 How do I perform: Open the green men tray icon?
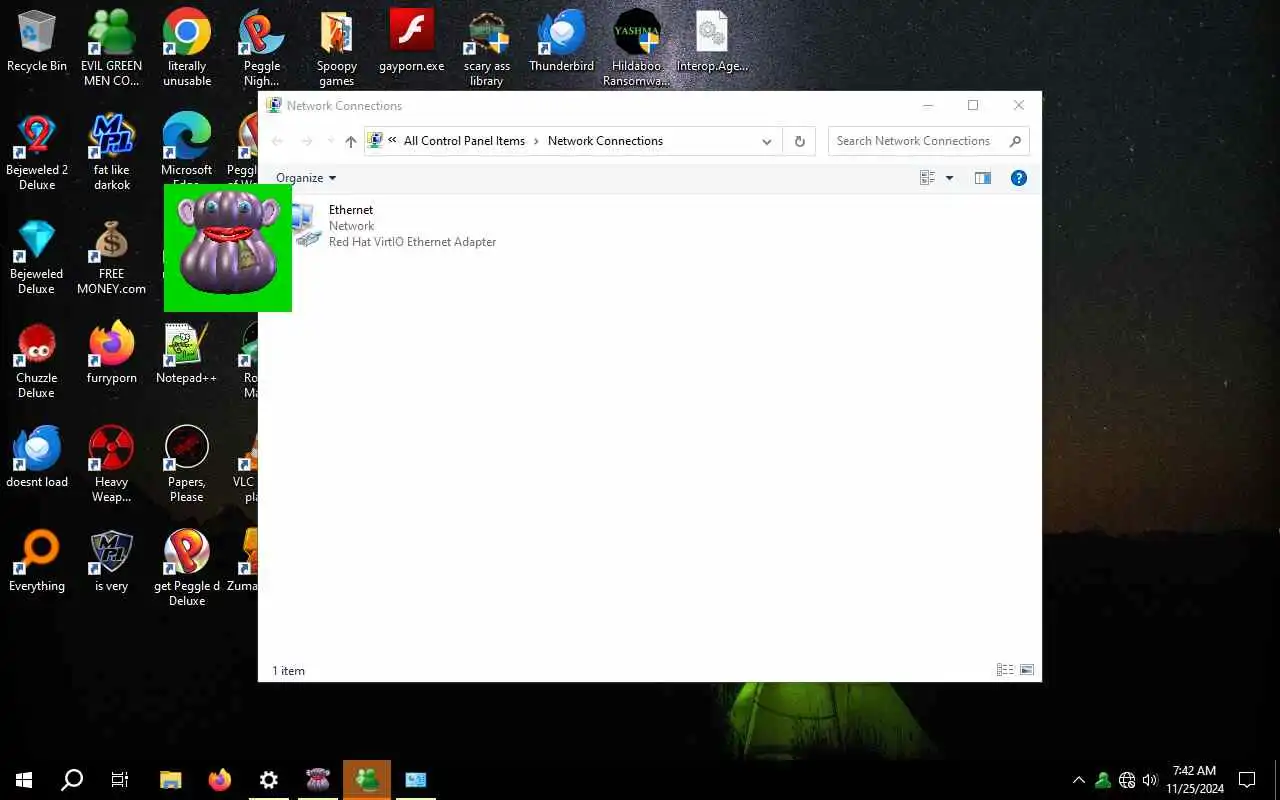click(x=1103, y=780)
